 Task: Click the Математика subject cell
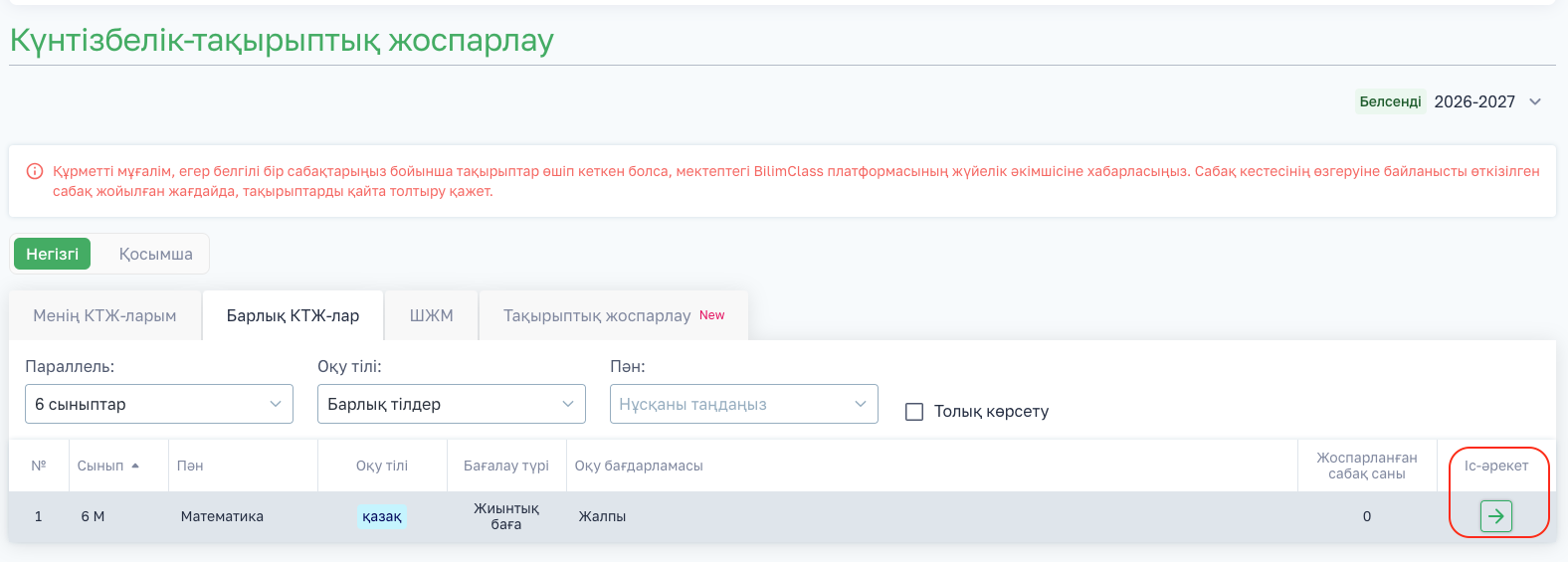[x=222, y=516]
